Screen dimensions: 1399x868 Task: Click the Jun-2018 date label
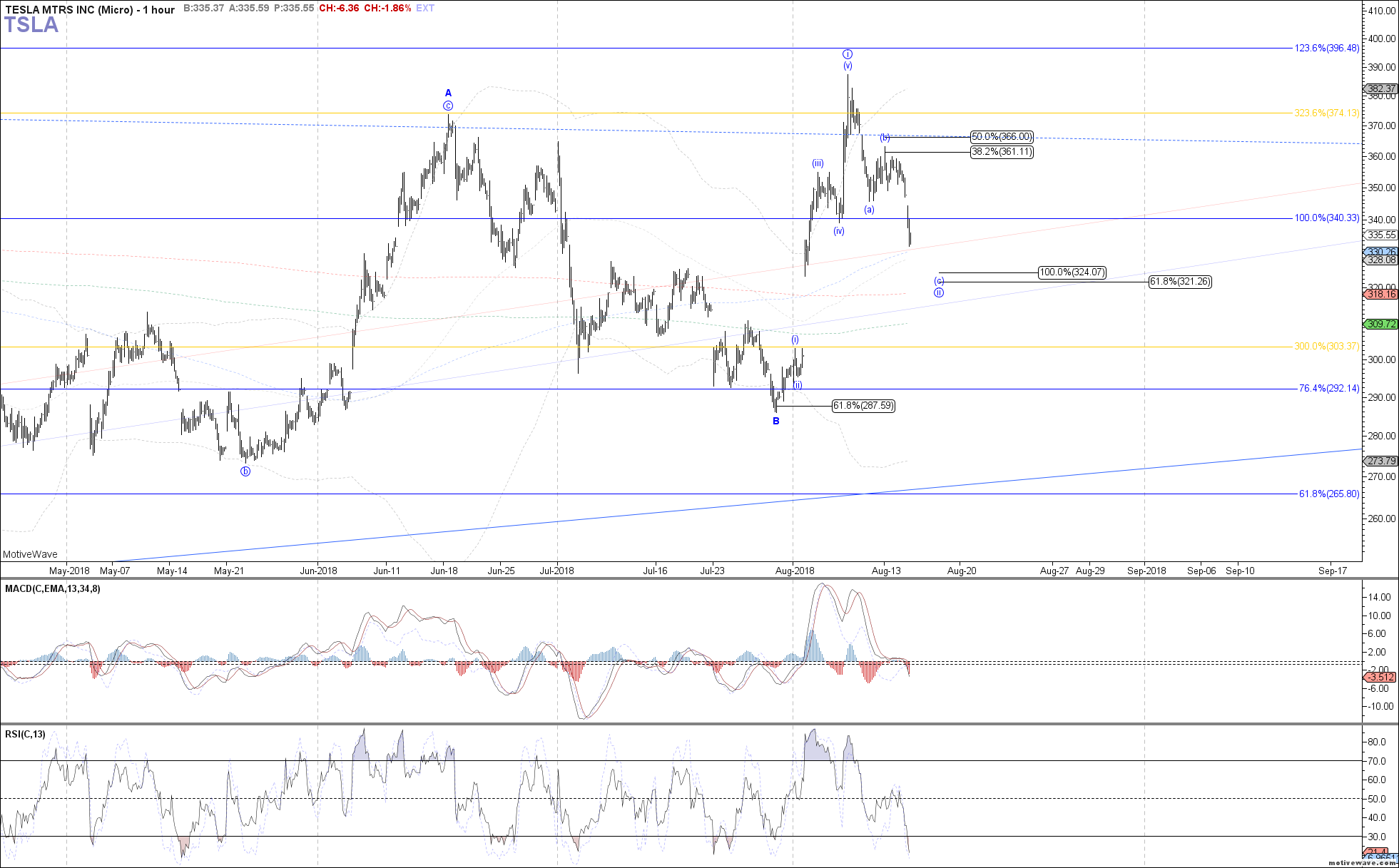click(318, 571)
